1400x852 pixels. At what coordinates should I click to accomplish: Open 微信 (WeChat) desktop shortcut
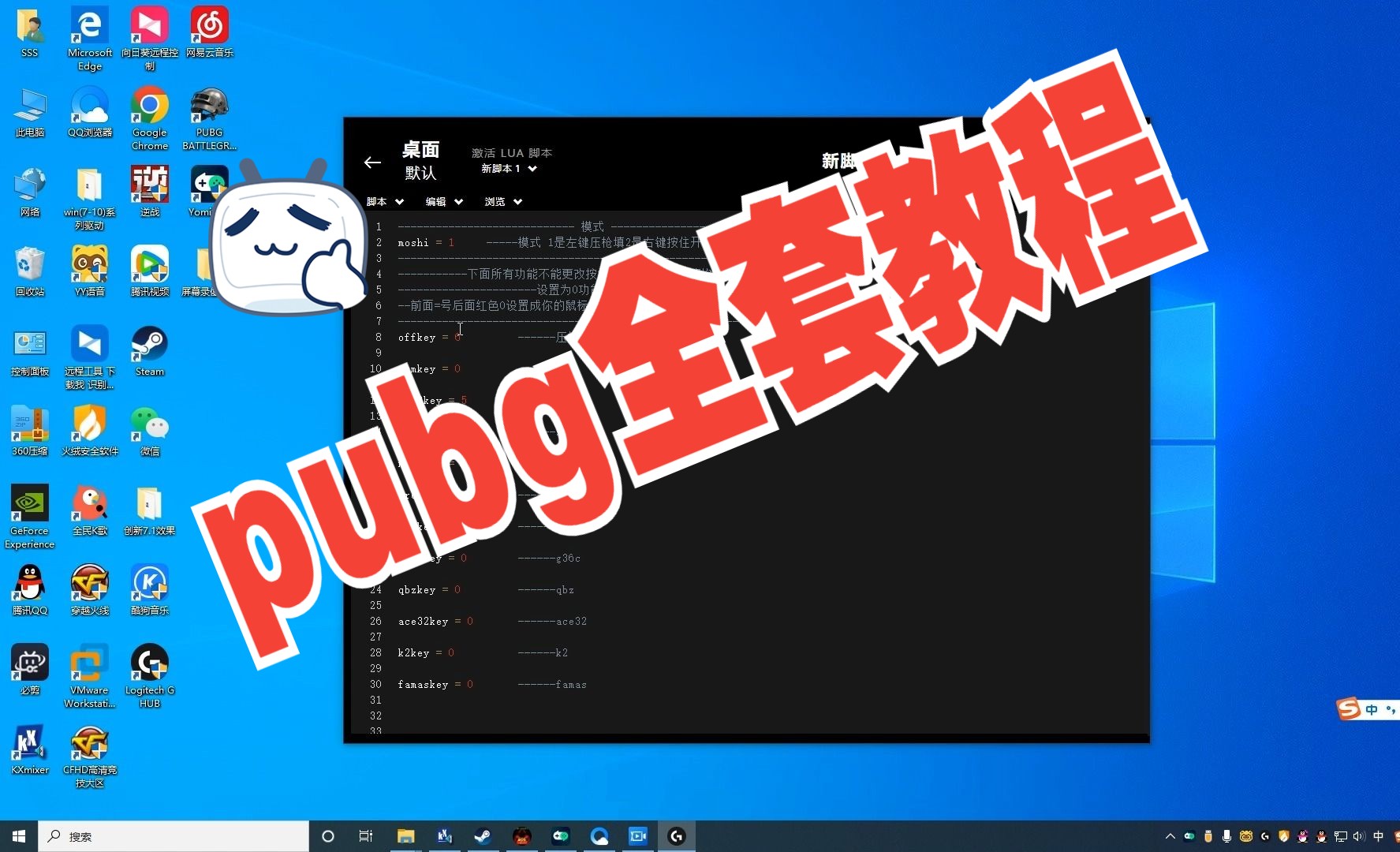150,432
